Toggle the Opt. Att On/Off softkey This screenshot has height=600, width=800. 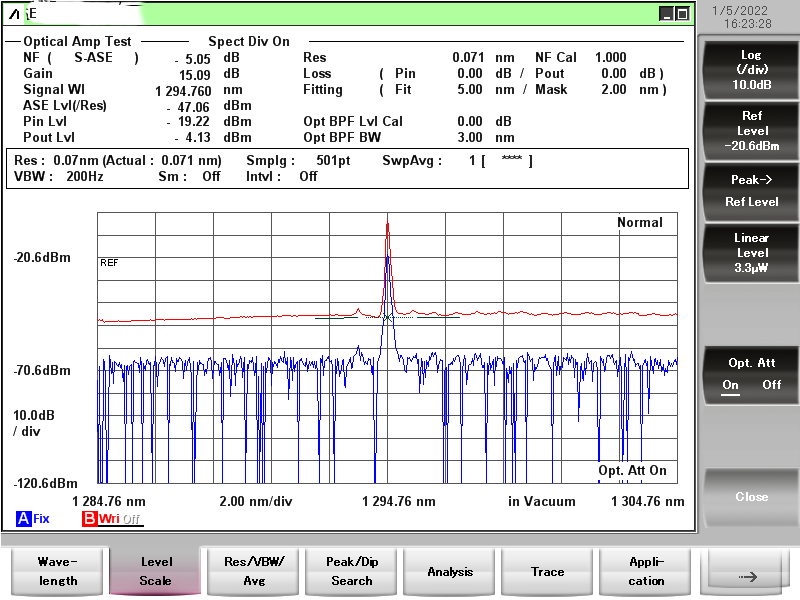click(751, 373)
